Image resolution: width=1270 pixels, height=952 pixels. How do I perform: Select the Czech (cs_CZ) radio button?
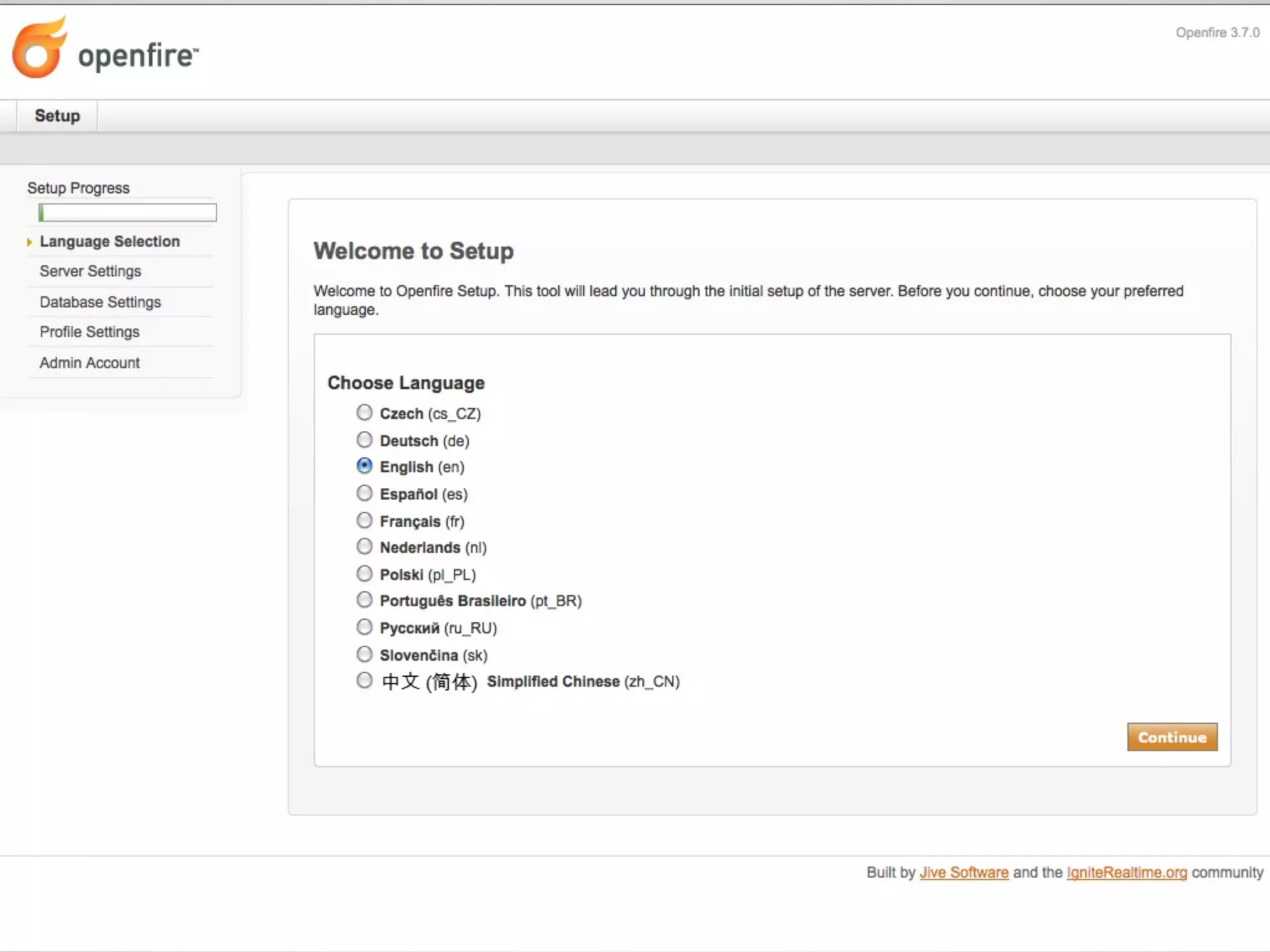pos(365,413)
